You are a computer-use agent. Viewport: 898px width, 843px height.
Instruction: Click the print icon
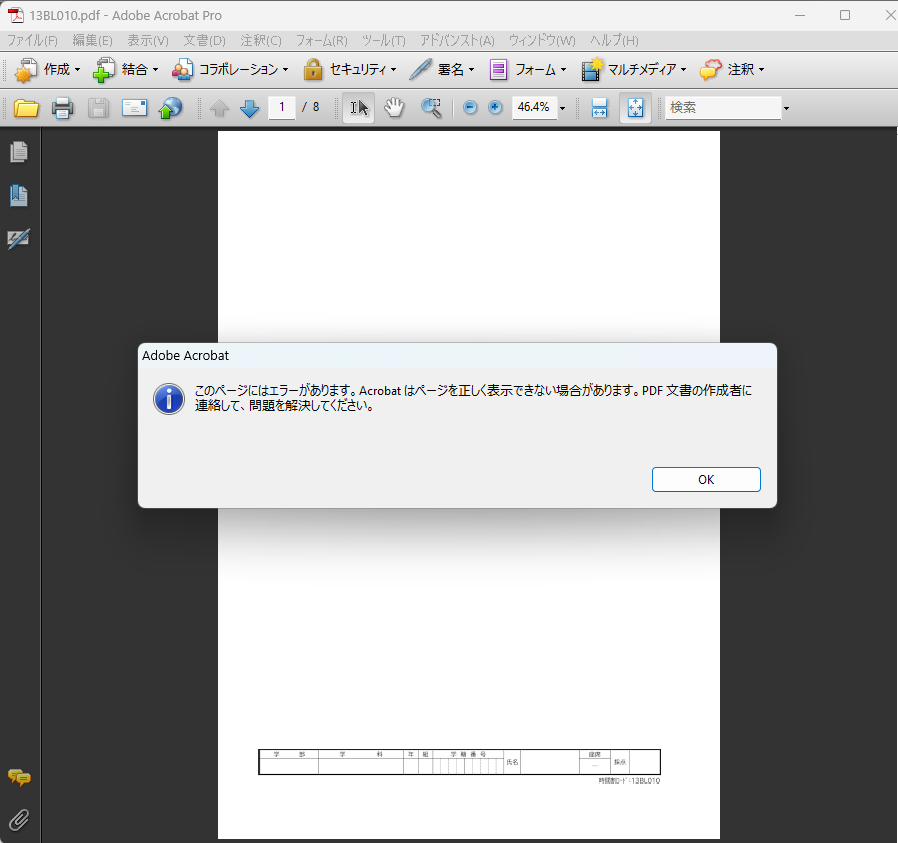pyautogui.click(x=62, y=108)
